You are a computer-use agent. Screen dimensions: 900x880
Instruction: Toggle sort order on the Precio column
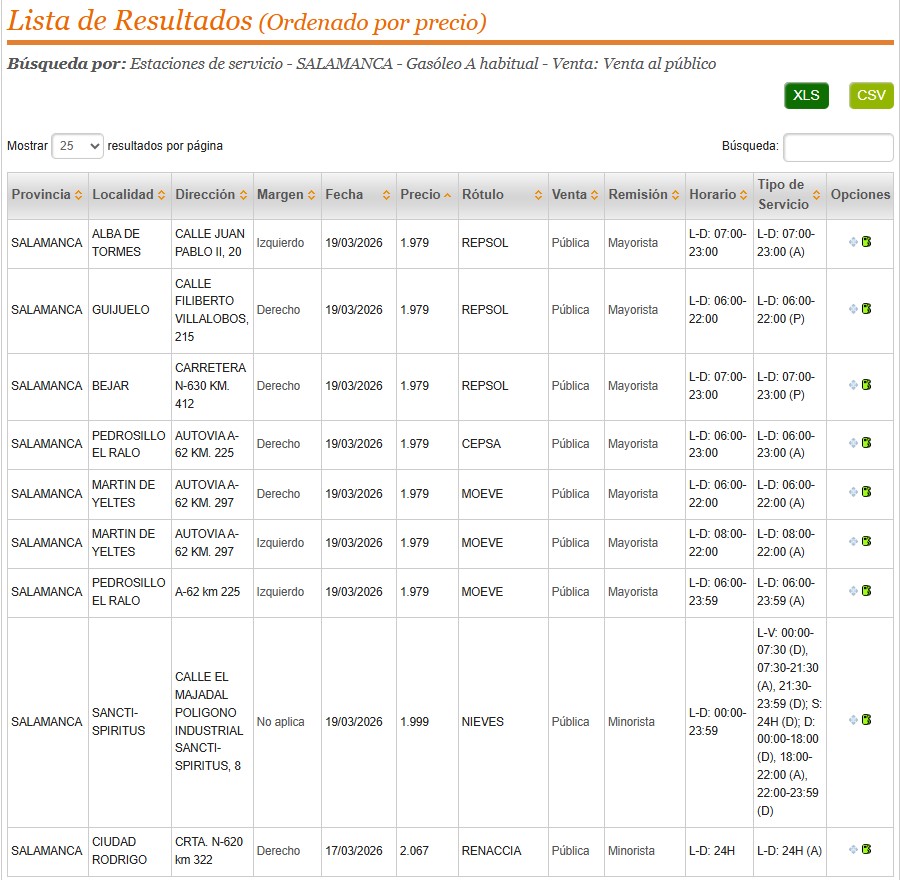tap(447, 195)
